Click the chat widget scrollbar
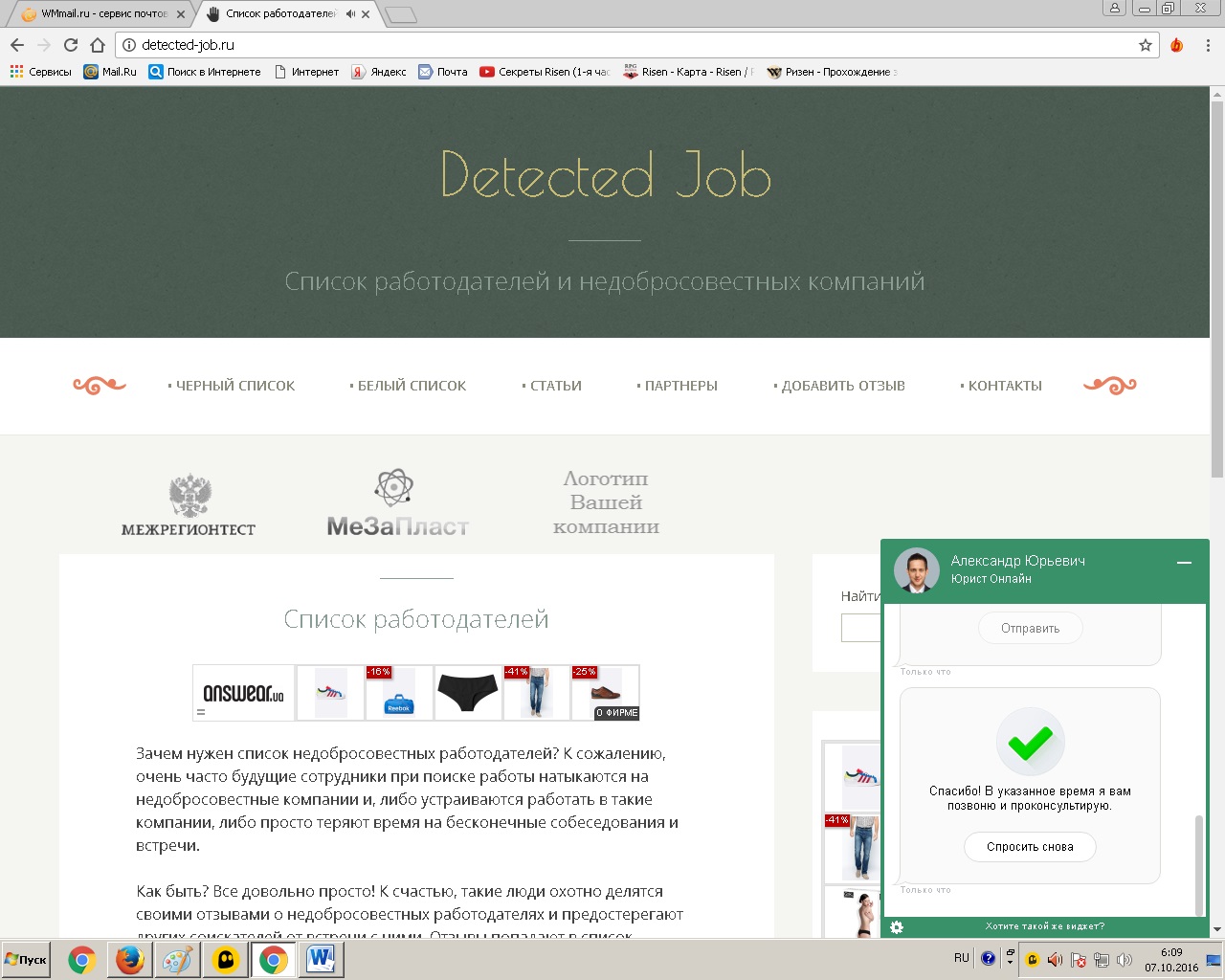 point(1198,866)
